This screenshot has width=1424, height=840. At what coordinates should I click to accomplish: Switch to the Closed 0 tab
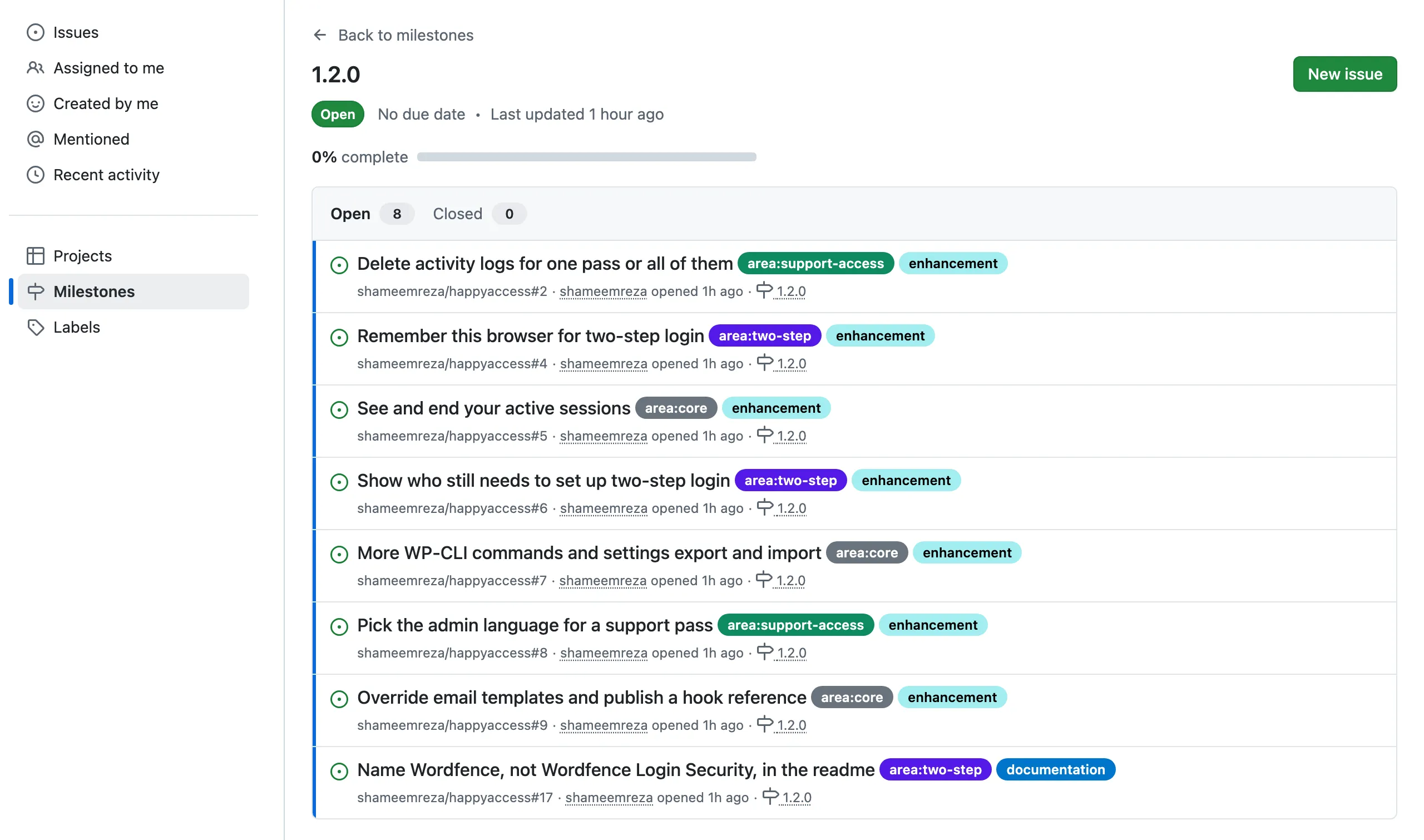point(479,214)
